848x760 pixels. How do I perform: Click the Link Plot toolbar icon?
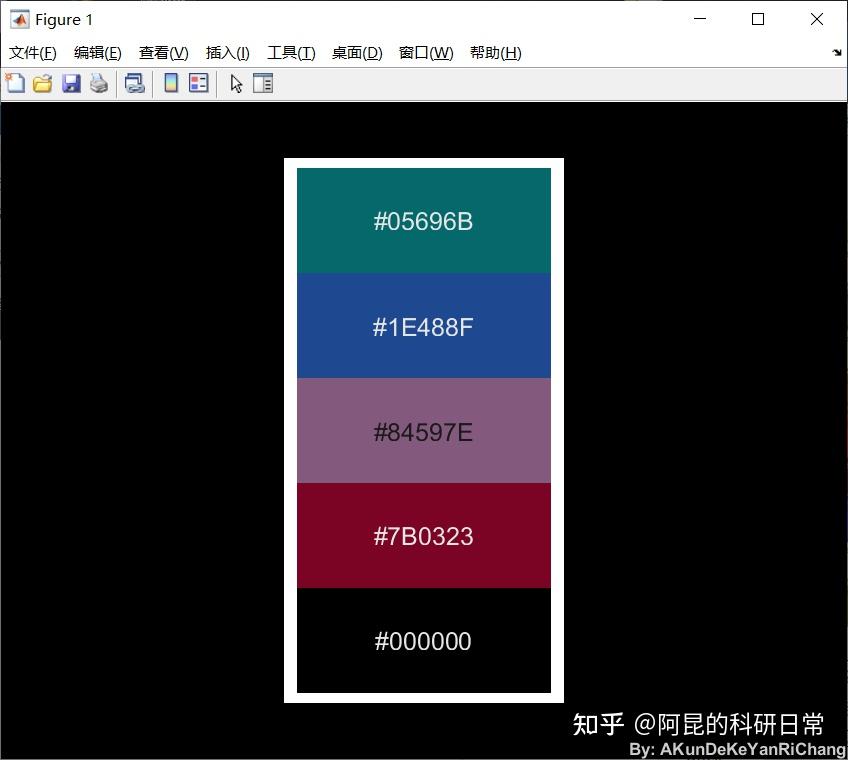[x=135, y=83]
